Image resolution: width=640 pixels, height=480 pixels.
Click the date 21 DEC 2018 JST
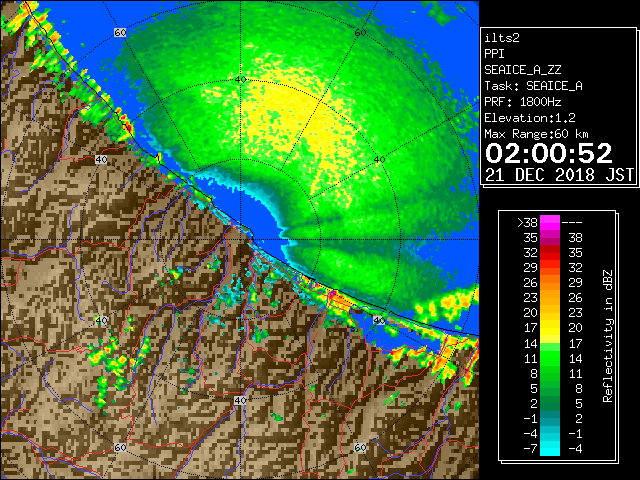559,175
